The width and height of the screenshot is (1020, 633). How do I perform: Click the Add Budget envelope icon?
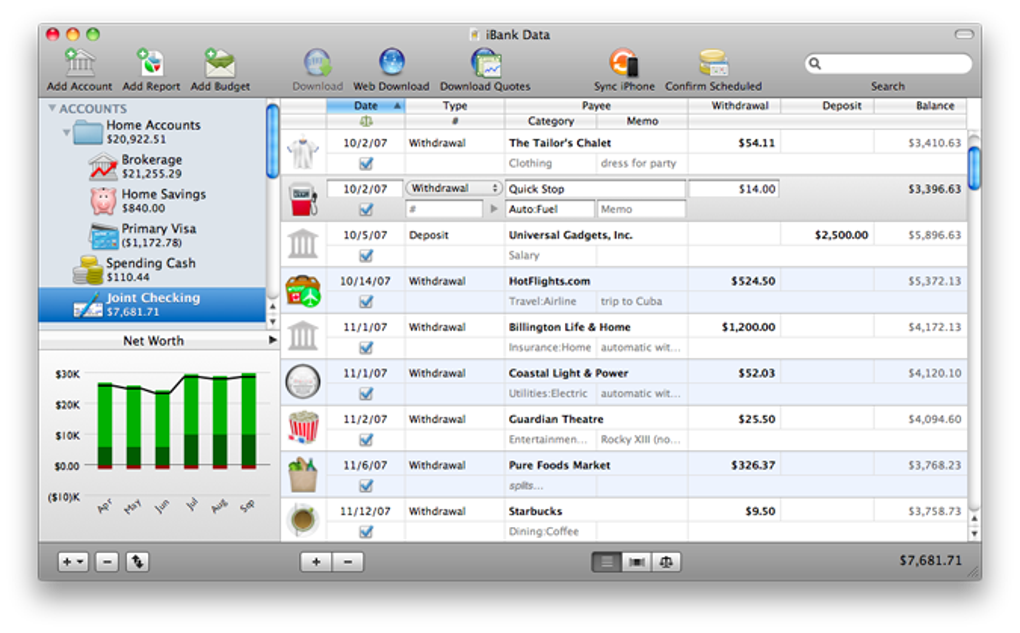click(220, 62)
